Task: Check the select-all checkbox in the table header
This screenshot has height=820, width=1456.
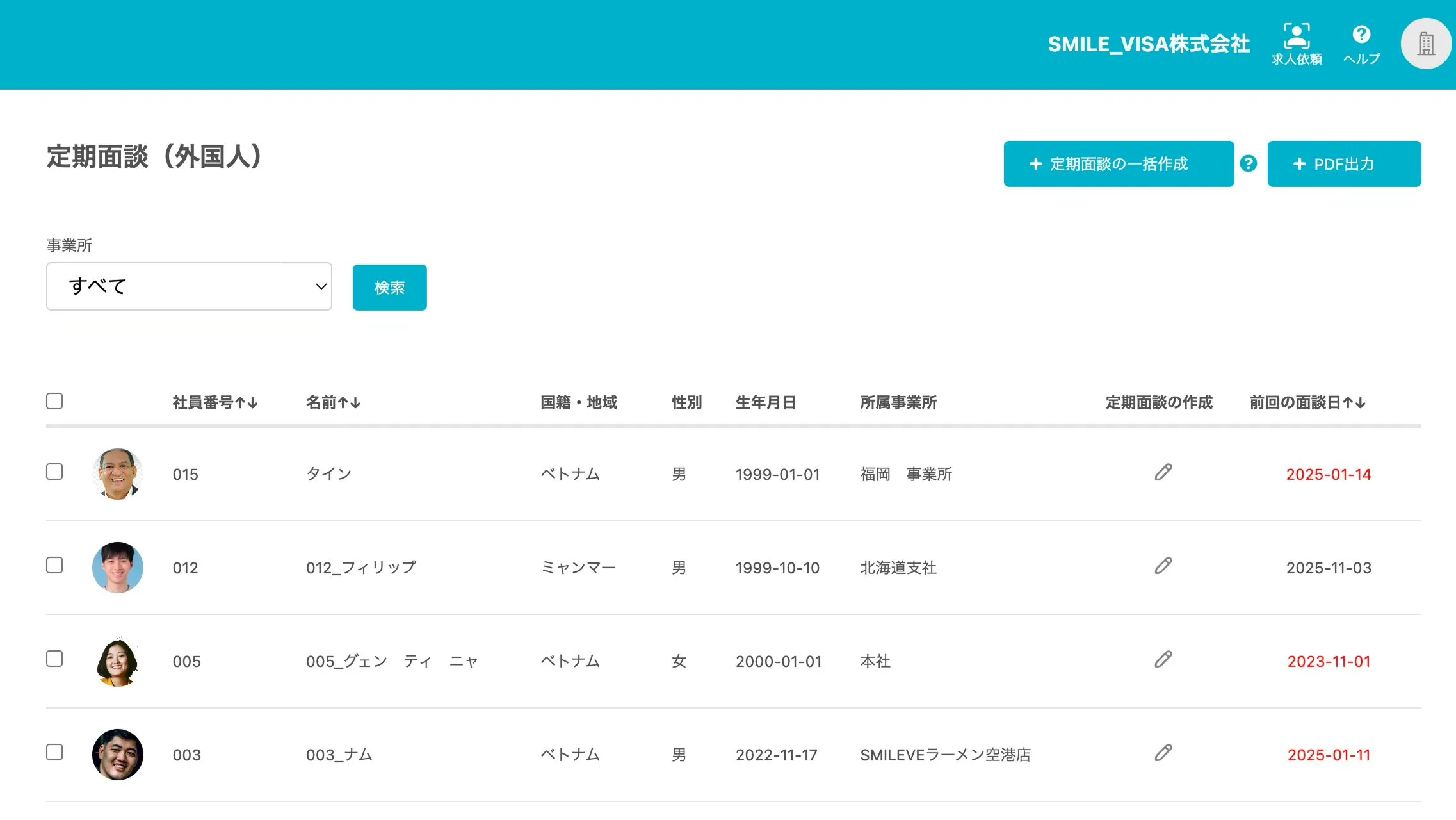Action: (x=55, y=401)
